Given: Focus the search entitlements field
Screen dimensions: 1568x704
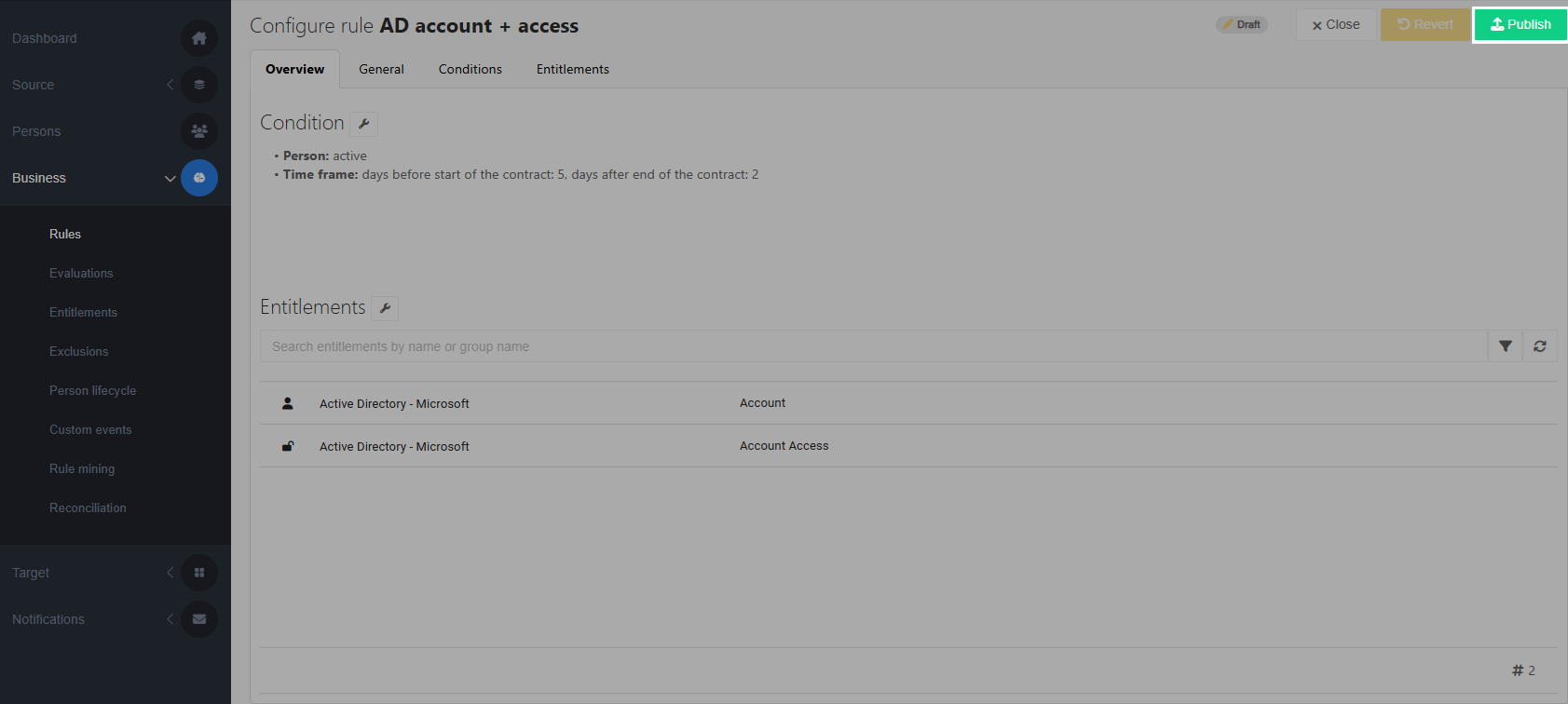Looking at the screenshot, I should pyautogui.click(x=874, y=346).
